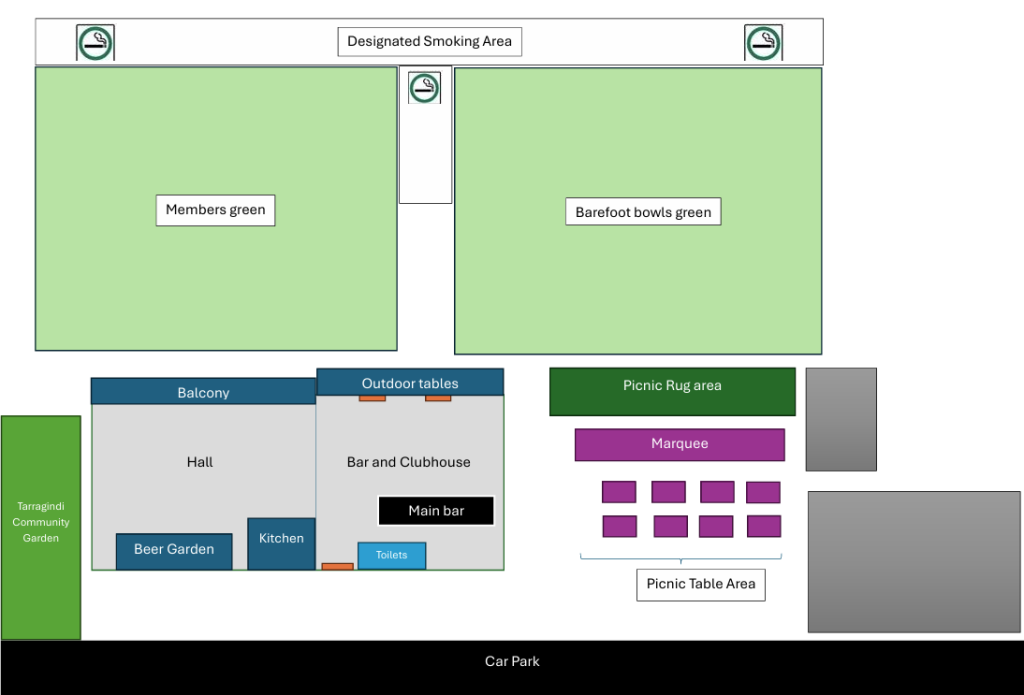The image size is (1024, 695).
Task: Select the Picnic Table Area label
Action: click(x=700, y=584)
